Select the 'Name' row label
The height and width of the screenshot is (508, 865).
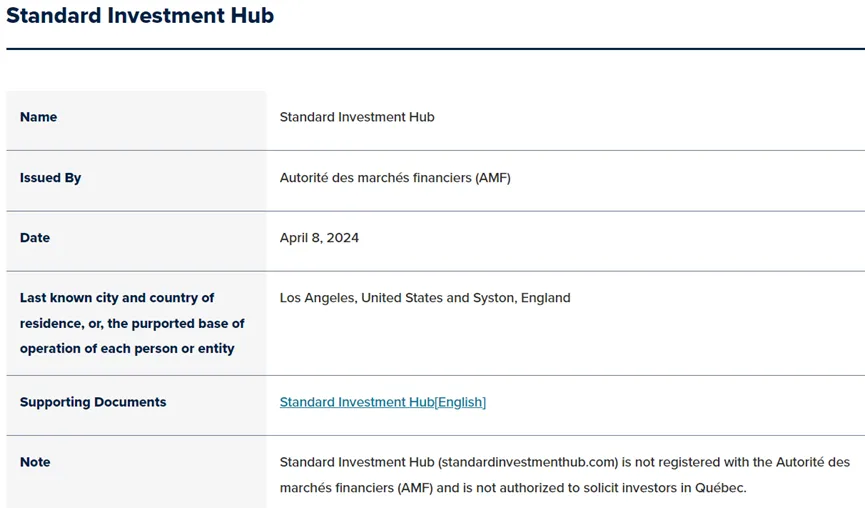(x=39, y=117)
